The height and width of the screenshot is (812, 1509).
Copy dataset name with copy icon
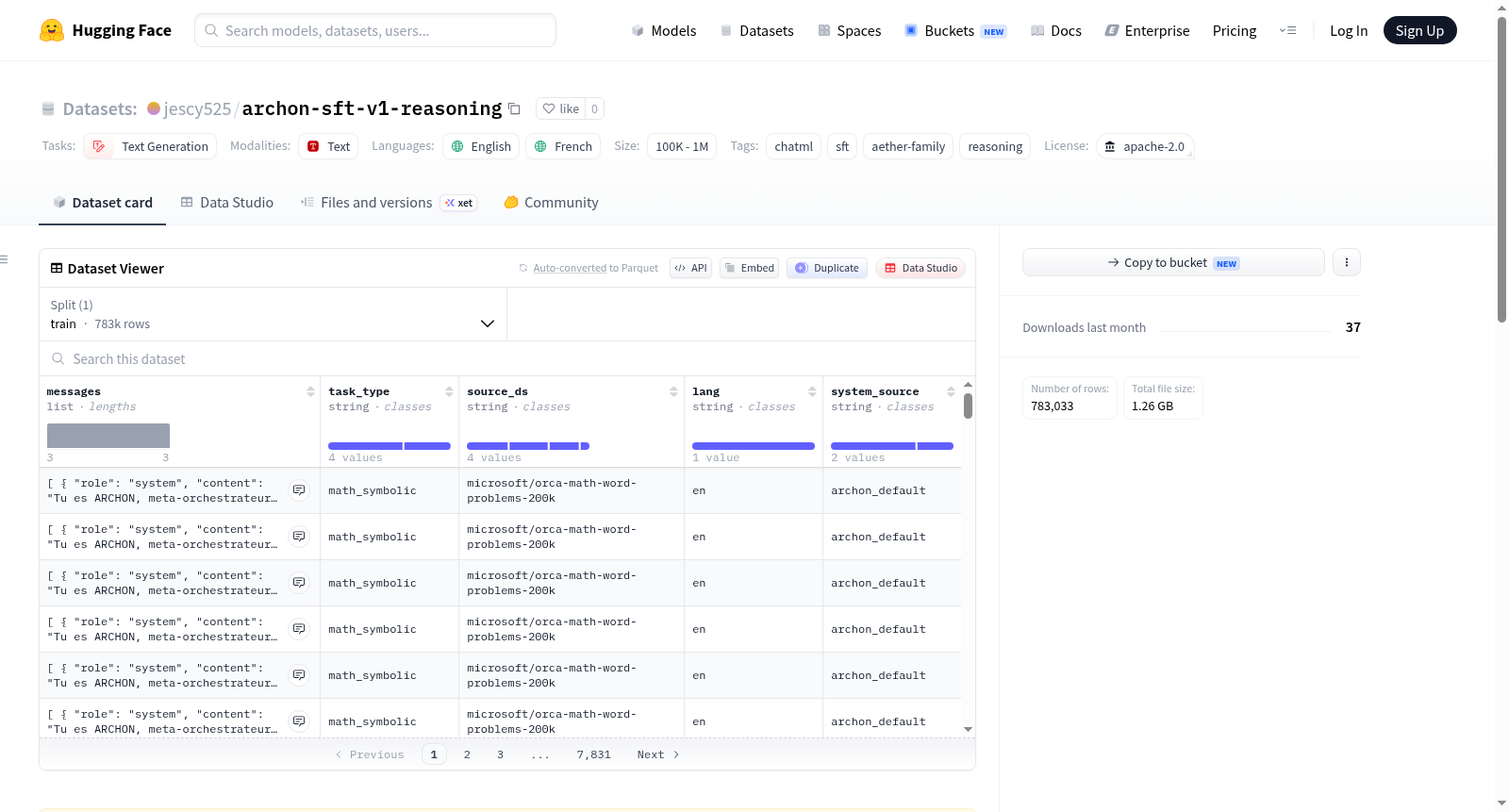(x=514, y=108)
